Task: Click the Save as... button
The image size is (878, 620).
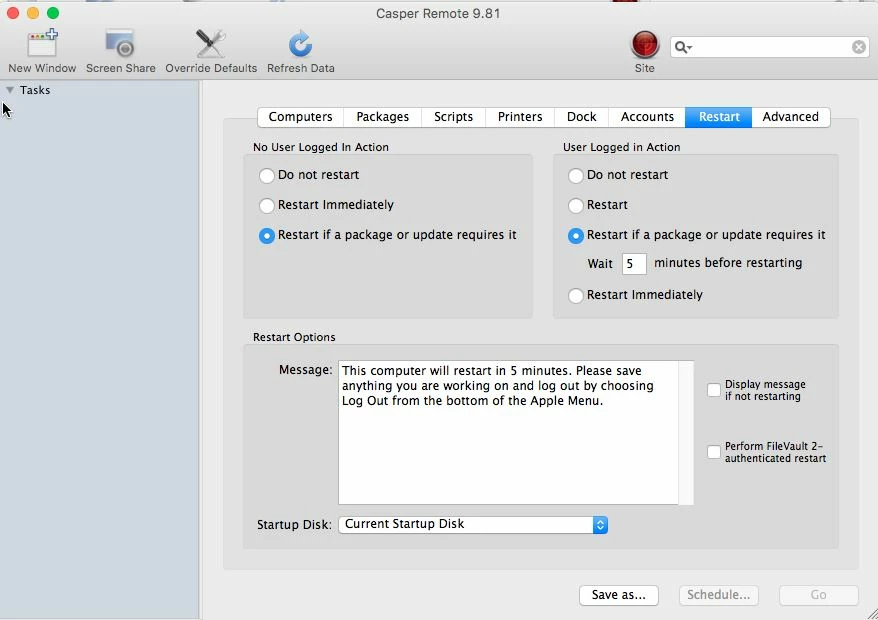Action: (619, 595)
